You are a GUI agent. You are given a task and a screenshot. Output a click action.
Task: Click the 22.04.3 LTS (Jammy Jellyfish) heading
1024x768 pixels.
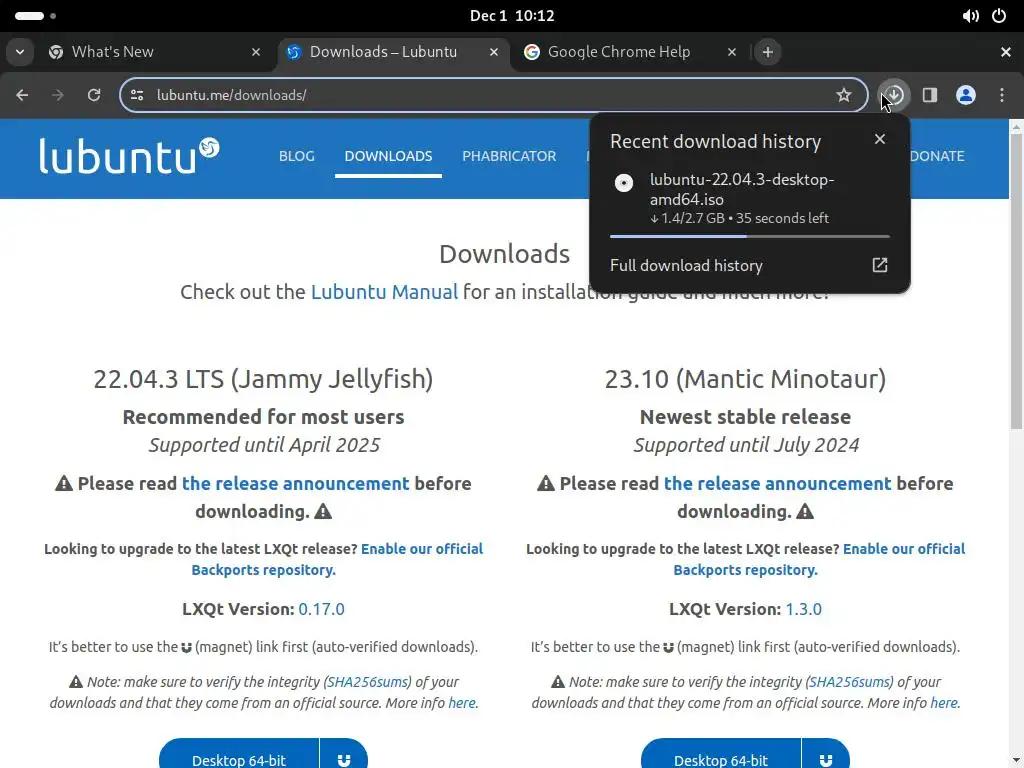[x=263, y=379]
